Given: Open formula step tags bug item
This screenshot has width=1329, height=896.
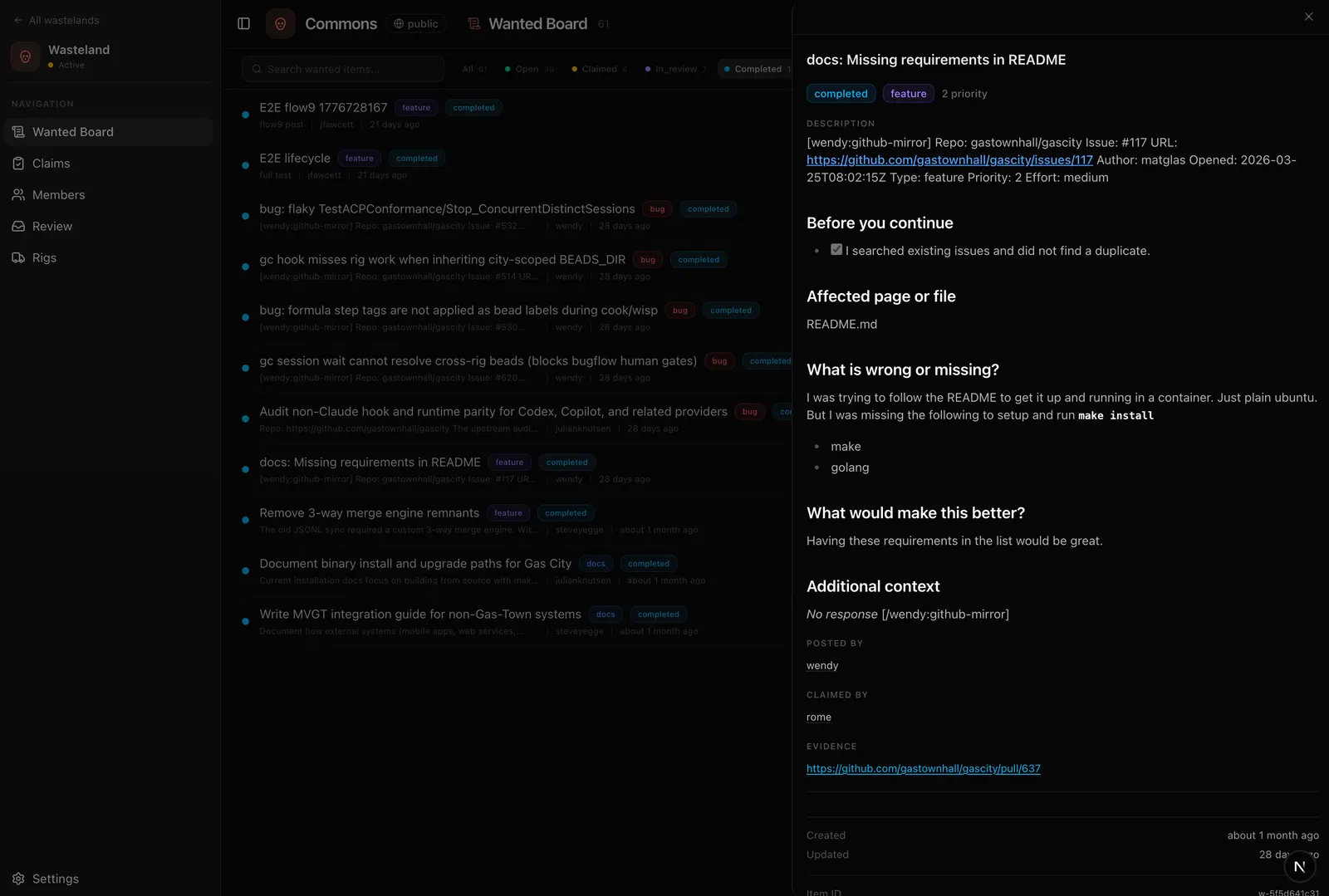Looking at the screenshot, I should click(x=459, y=310).
